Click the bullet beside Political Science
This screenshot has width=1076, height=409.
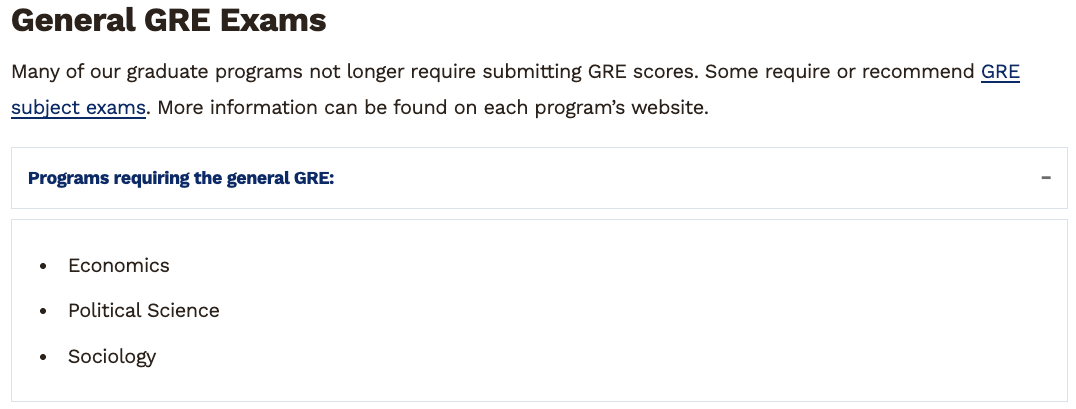[43, 312]
